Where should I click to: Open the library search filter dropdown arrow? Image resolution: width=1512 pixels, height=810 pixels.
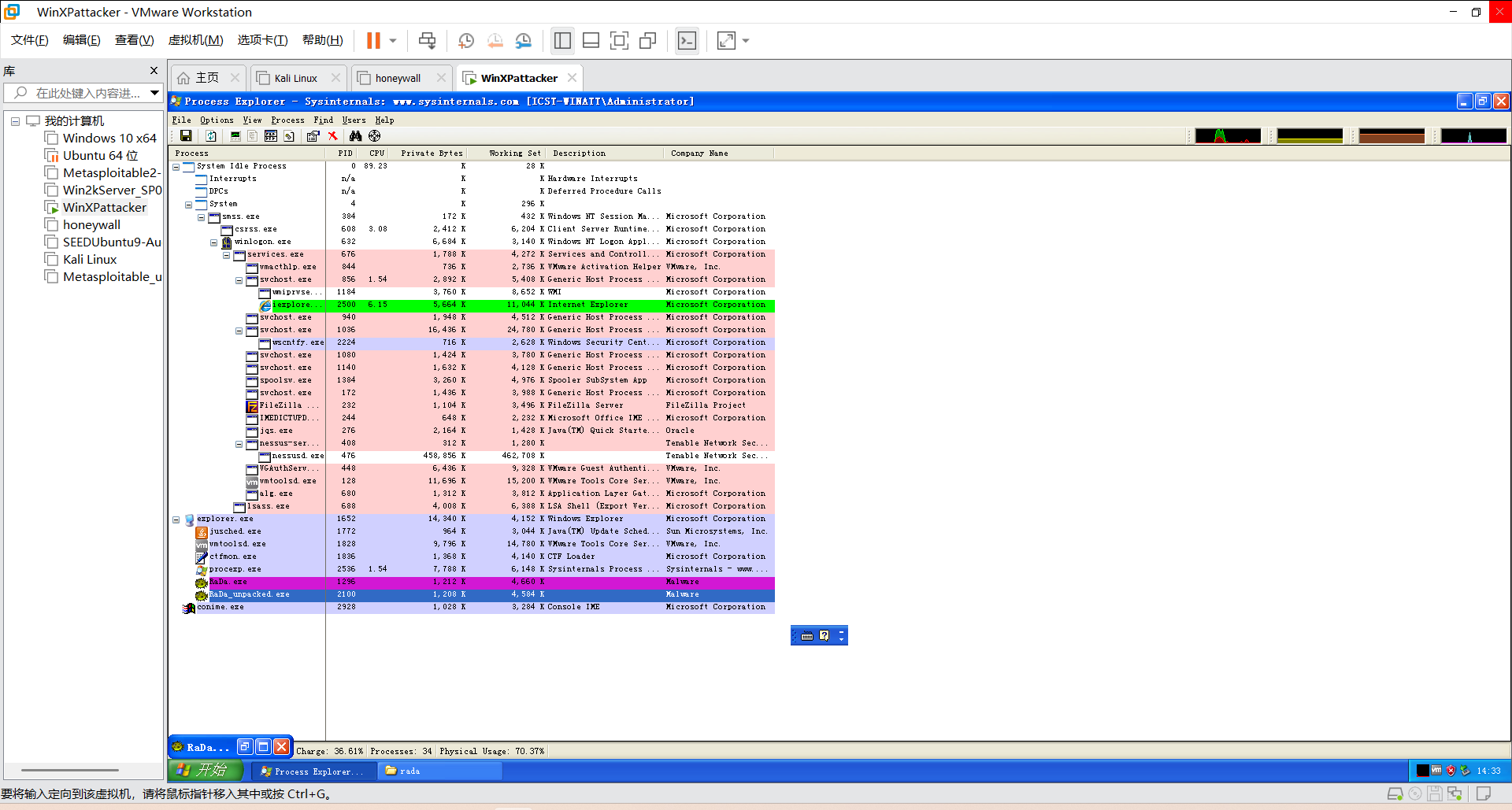tap(154, 93)
